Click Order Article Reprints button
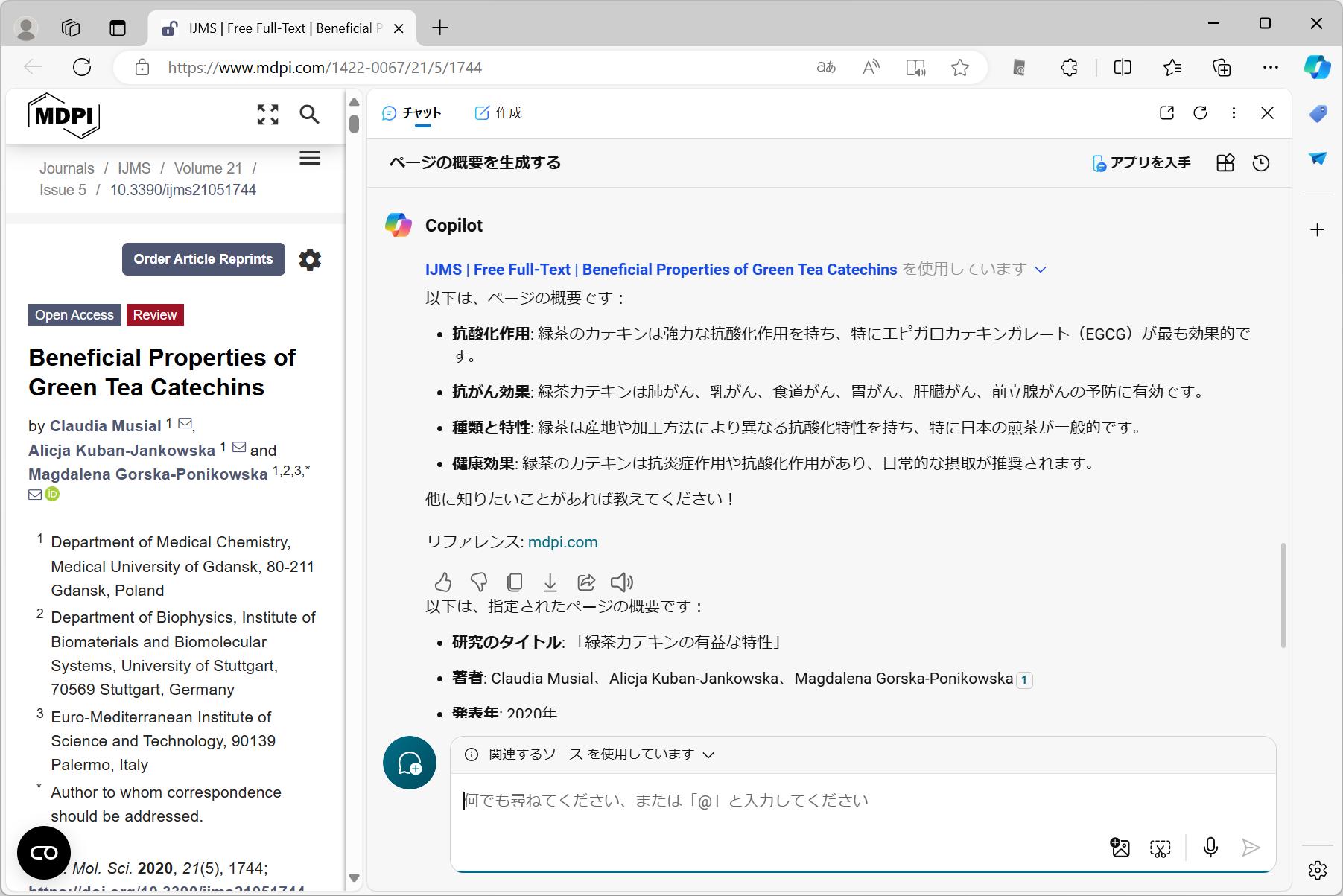This screenshot has height=896, width=1343. (203, 259)
